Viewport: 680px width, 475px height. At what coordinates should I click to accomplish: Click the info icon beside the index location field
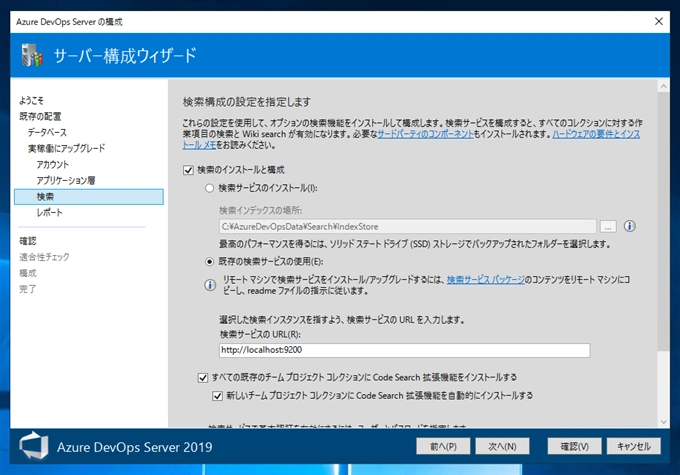[629, 226]
